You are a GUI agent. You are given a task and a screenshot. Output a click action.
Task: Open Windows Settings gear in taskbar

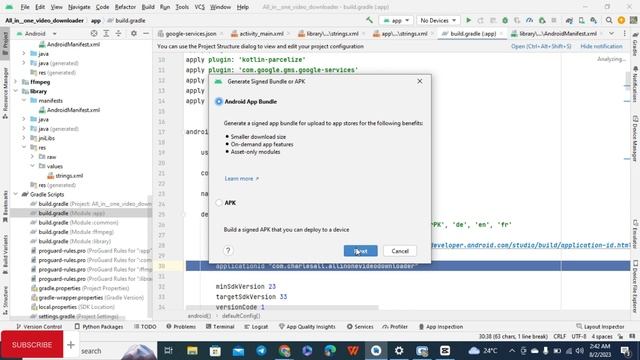[x=399, y=351]
